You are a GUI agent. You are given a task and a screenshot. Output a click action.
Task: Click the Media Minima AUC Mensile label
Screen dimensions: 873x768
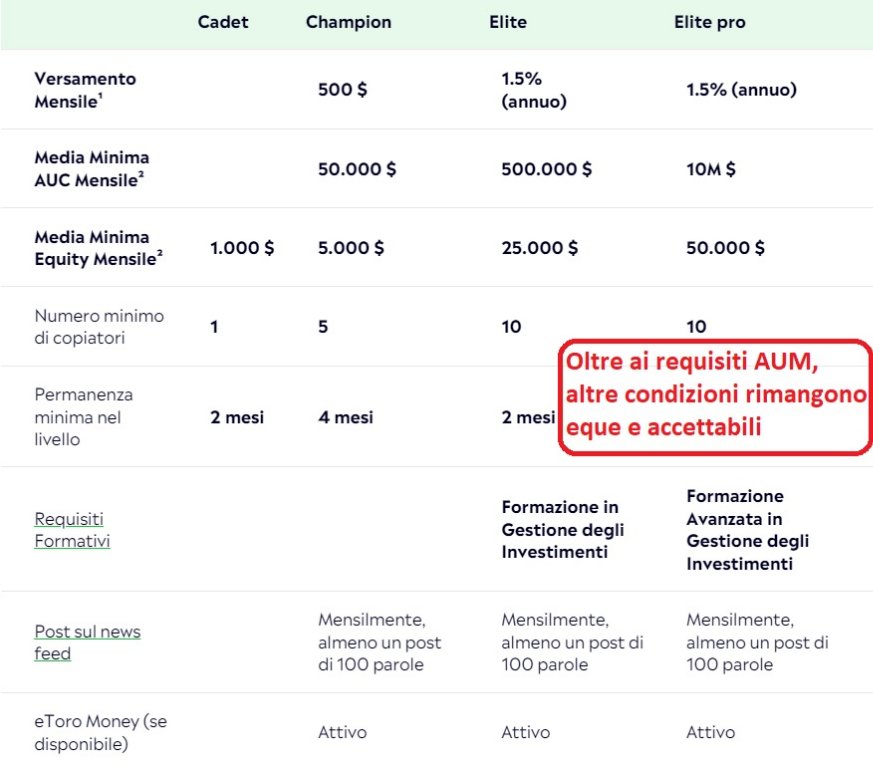[92, 169]
